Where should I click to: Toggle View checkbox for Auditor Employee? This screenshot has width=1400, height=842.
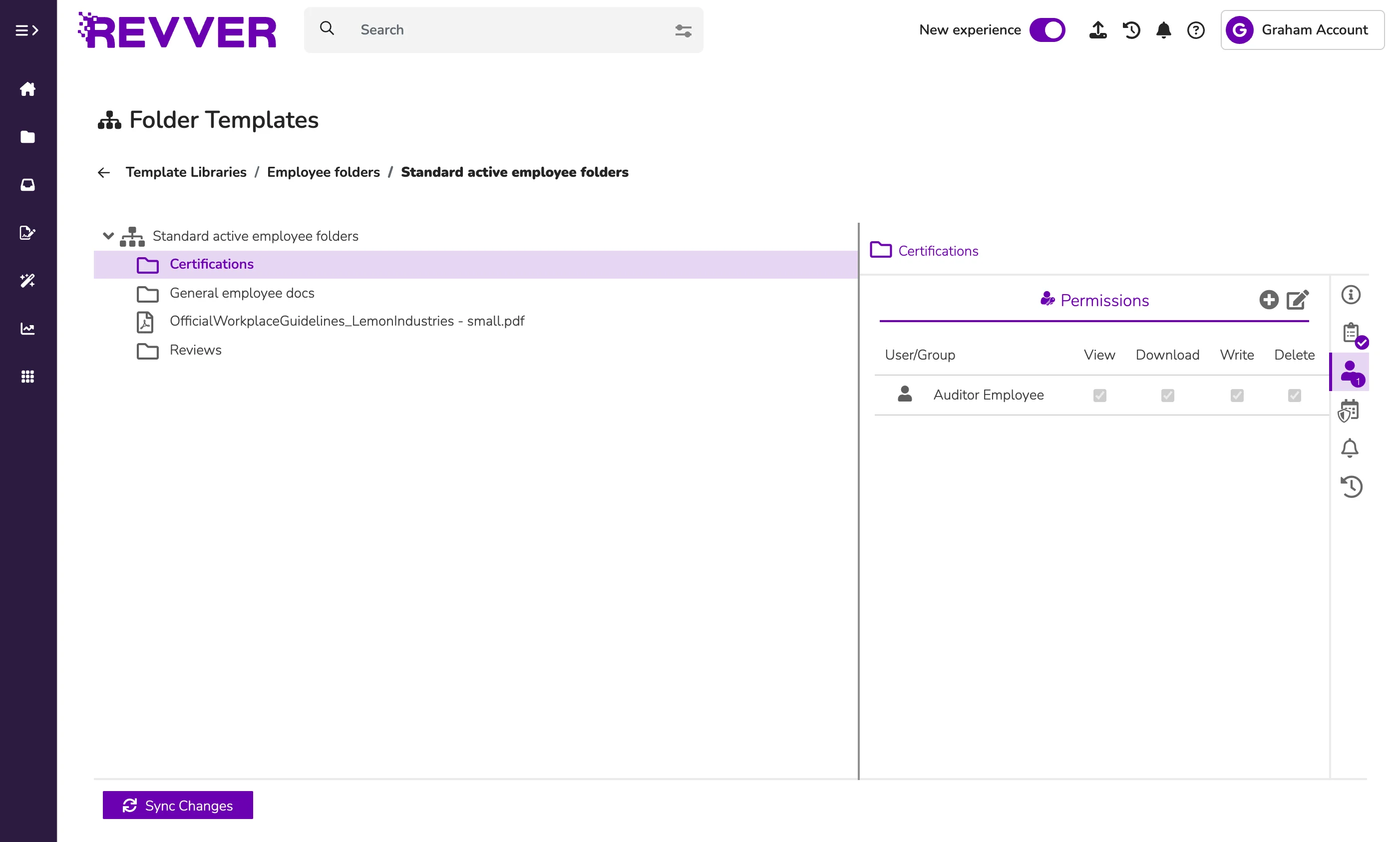point(1099,395)
